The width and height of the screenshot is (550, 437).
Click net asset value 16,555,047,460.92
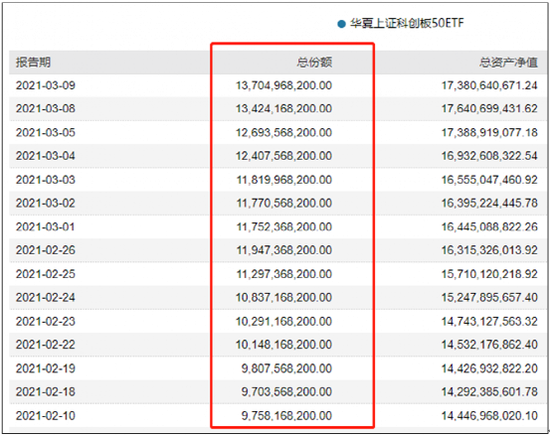click(489, 180)
